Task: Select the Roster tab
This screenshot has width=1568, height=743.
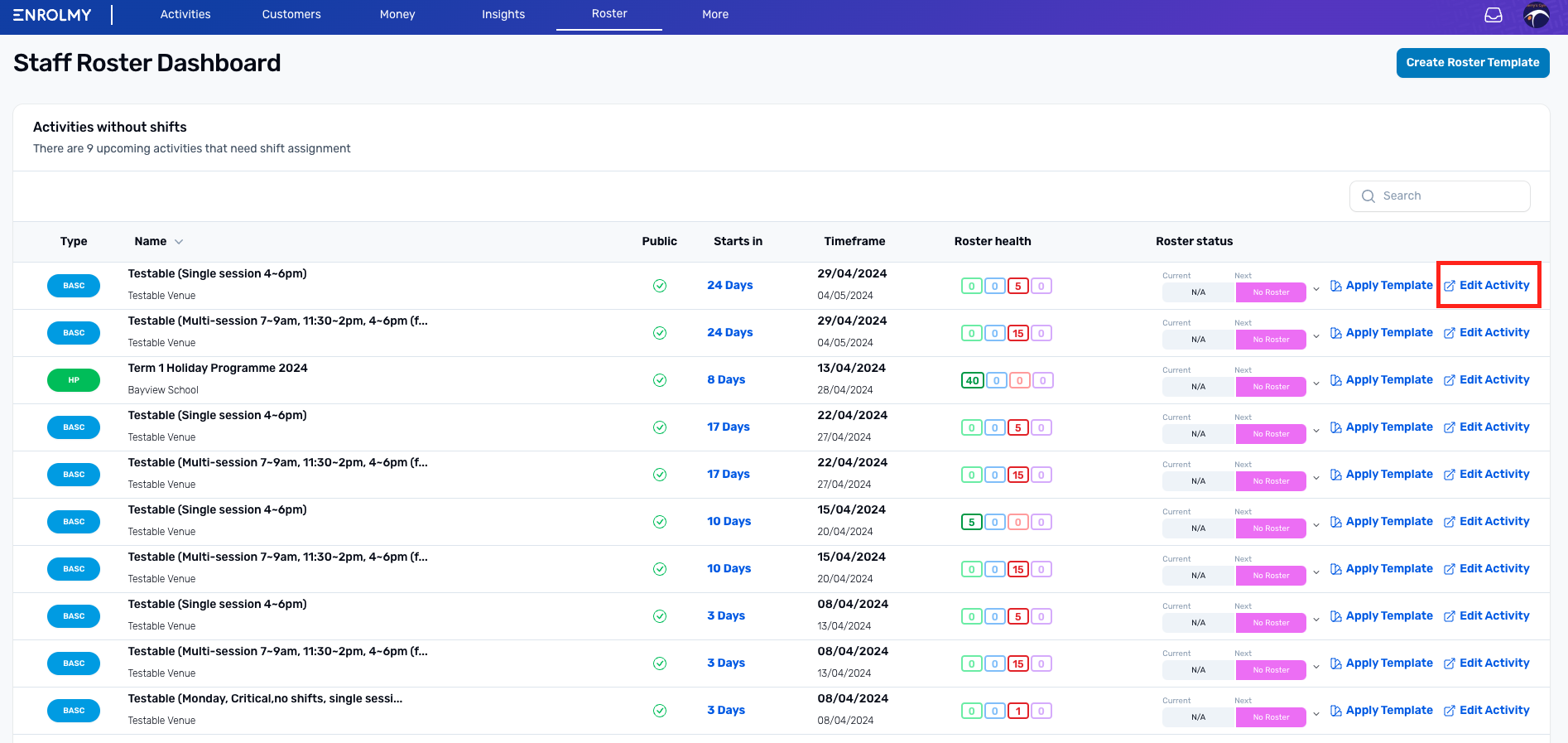Action: coord(609,14)
